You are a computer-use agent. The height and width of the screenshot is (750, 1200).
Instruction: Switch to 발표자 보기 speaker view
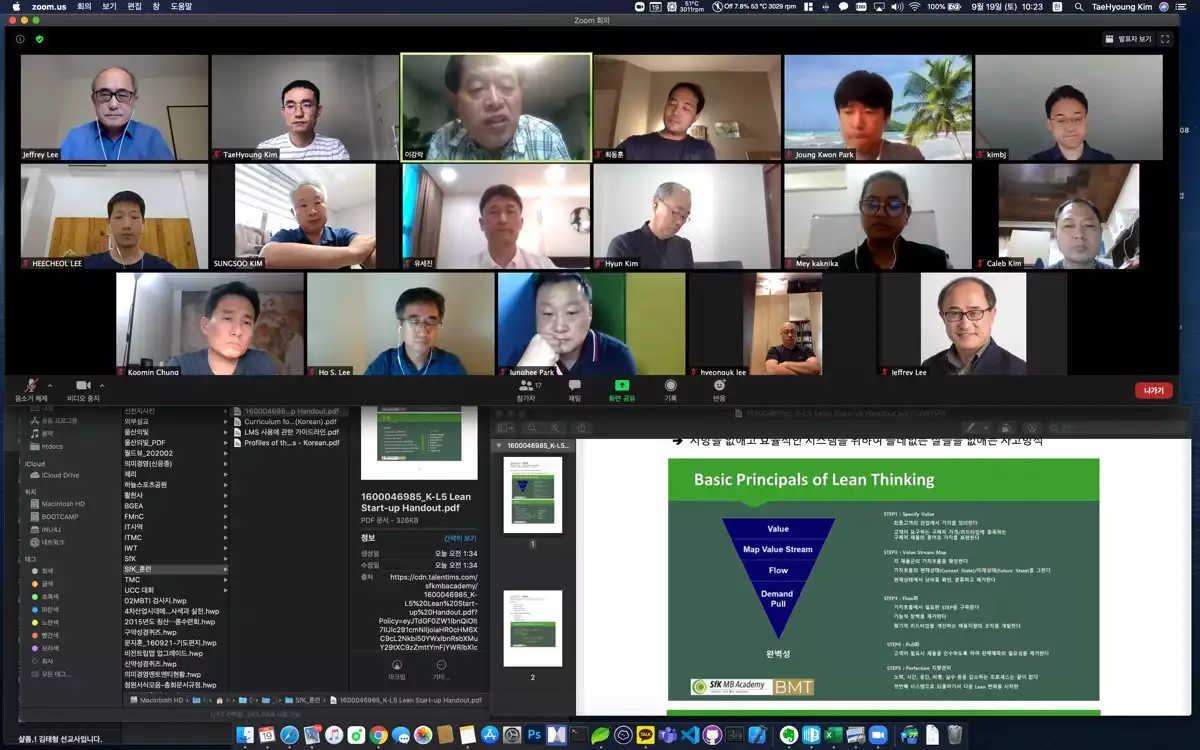(x=1128, y=39)
